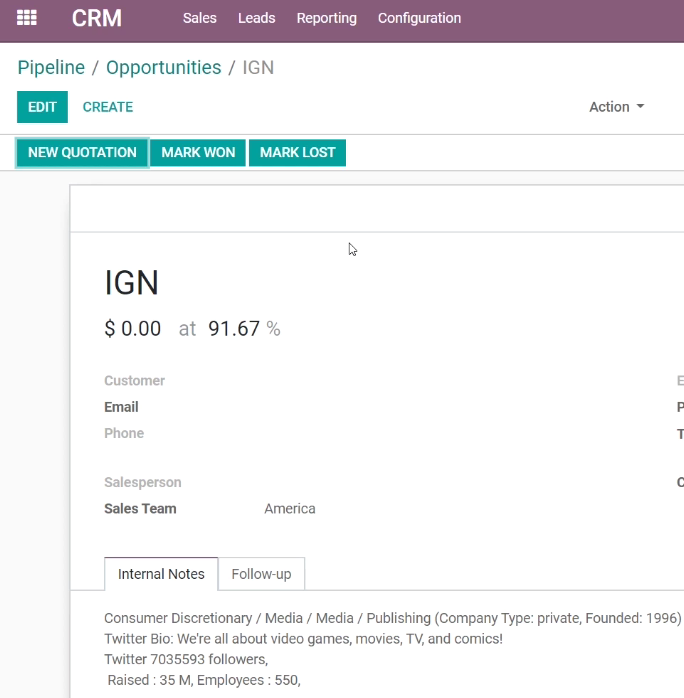The width and height of the screenshot is (684, 698).
Task: Click the America sales team value
Action: coord(290,508)
